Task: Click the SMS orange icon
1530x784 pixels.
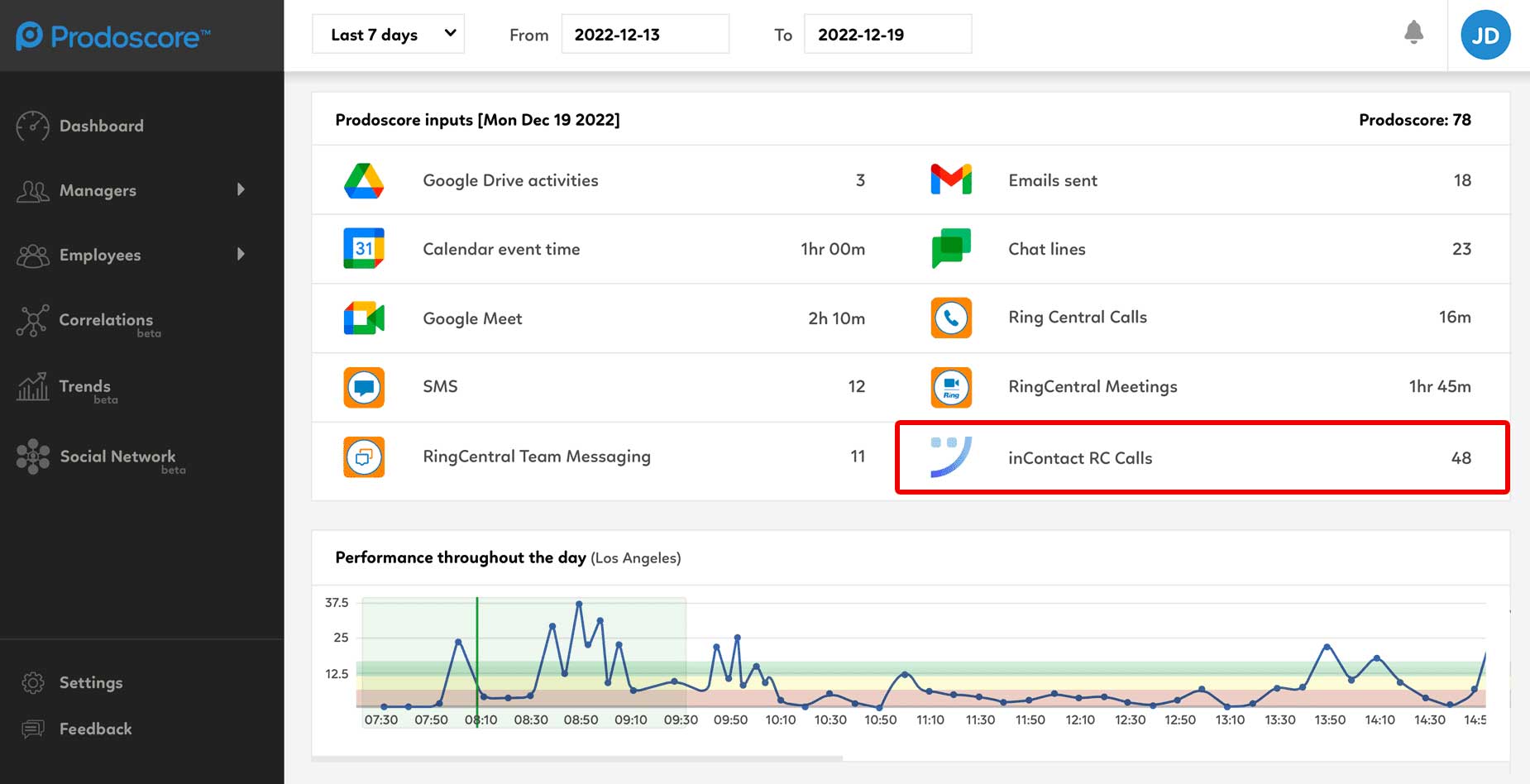Action: click(x=364, y=387)
